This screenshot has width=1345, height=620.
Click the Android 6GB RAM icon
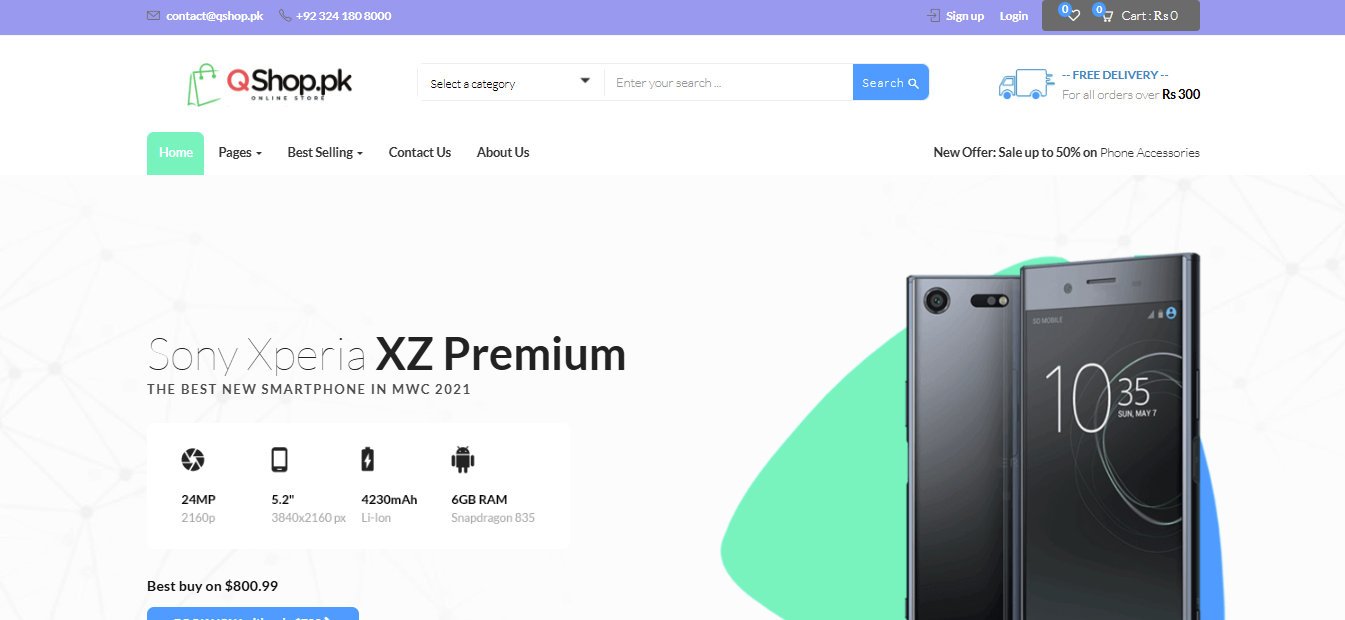tap(462, 460)
